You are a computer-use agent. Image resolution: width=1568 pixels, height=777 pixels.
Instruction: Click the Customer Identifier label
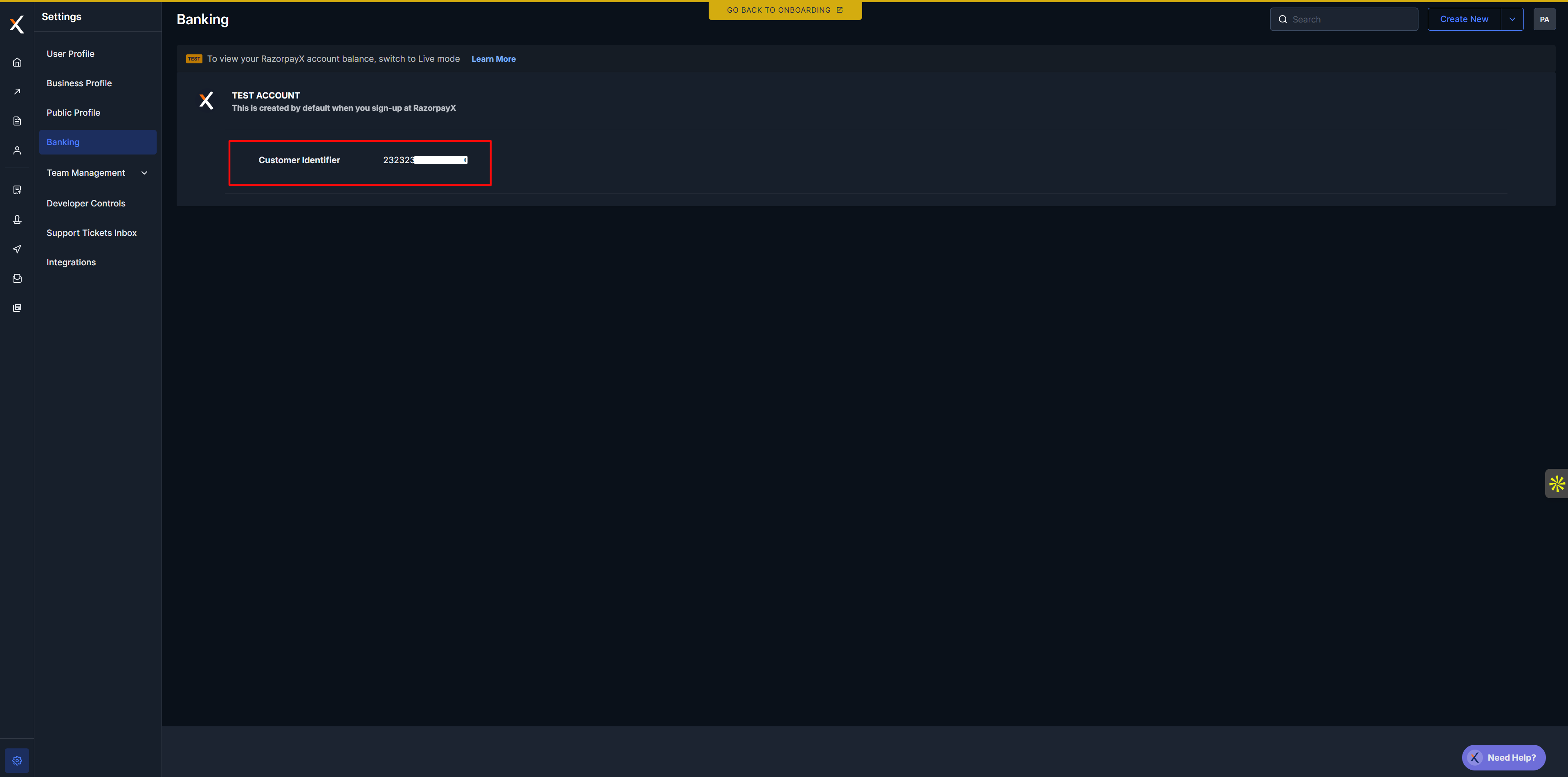(x=299, y=160)
